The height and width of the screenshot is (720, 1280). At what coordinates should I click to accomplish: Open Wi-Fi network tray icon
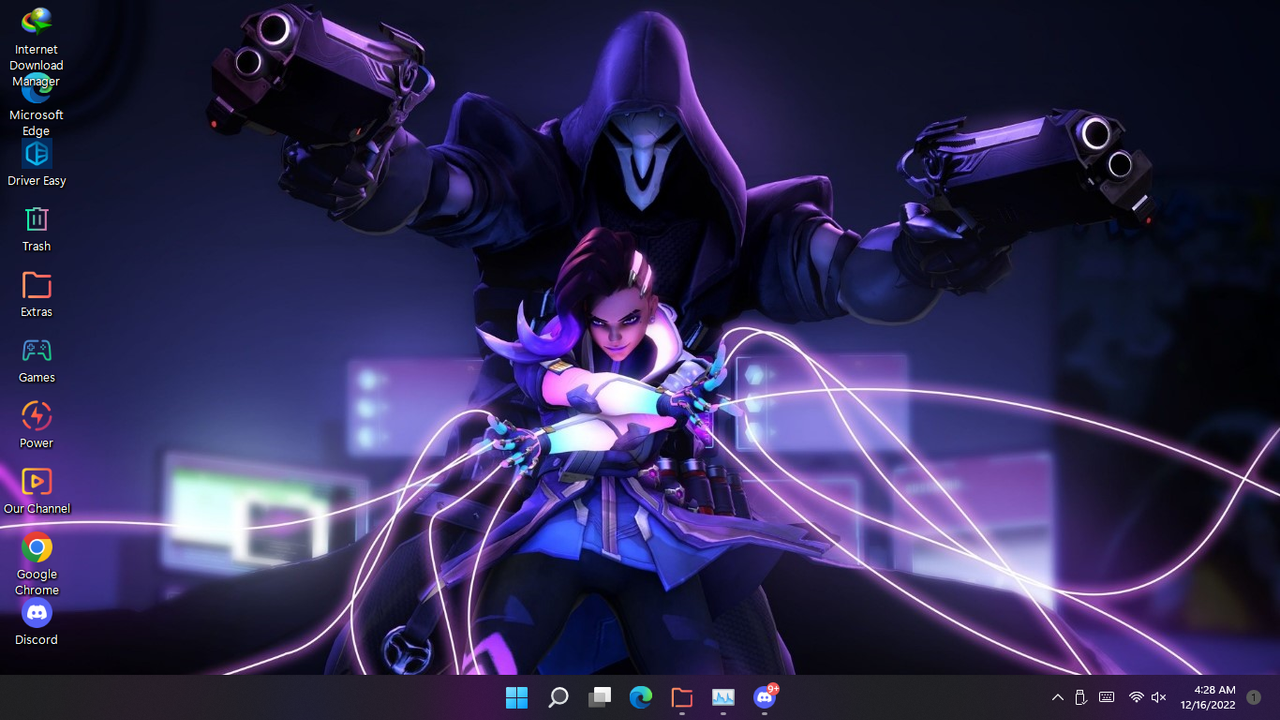[x=1136, y=698]
